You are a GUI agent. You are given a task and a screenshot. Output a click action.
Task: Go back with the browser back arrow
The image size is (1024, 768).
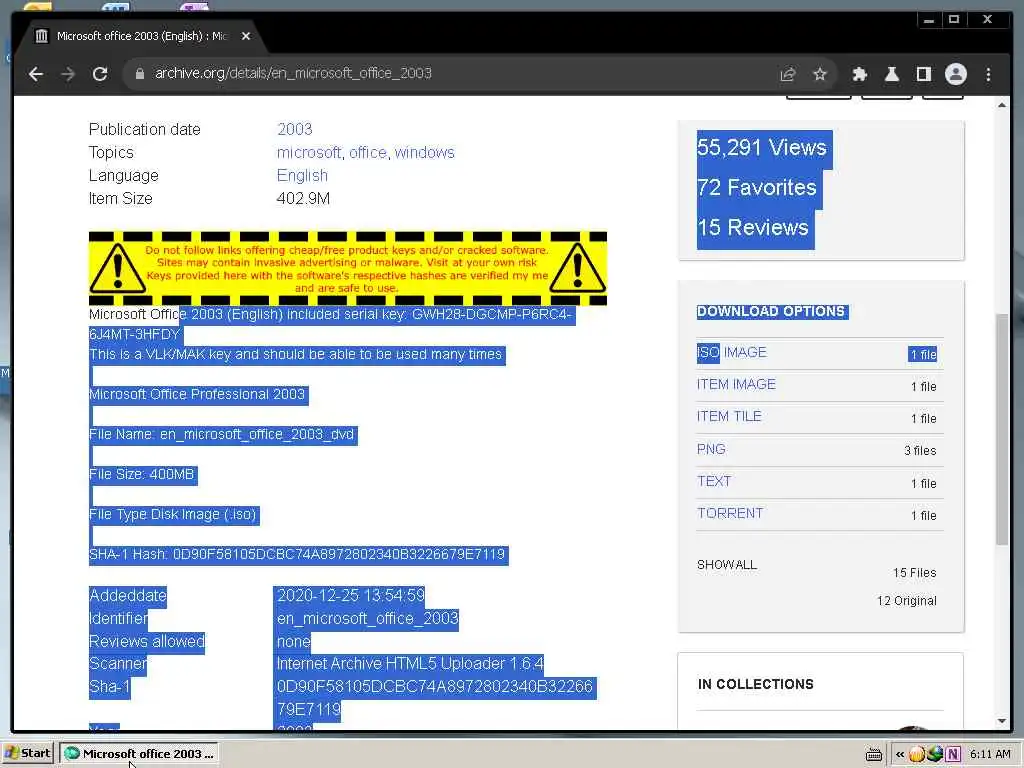pyautogui.click(x=36, y=74)
